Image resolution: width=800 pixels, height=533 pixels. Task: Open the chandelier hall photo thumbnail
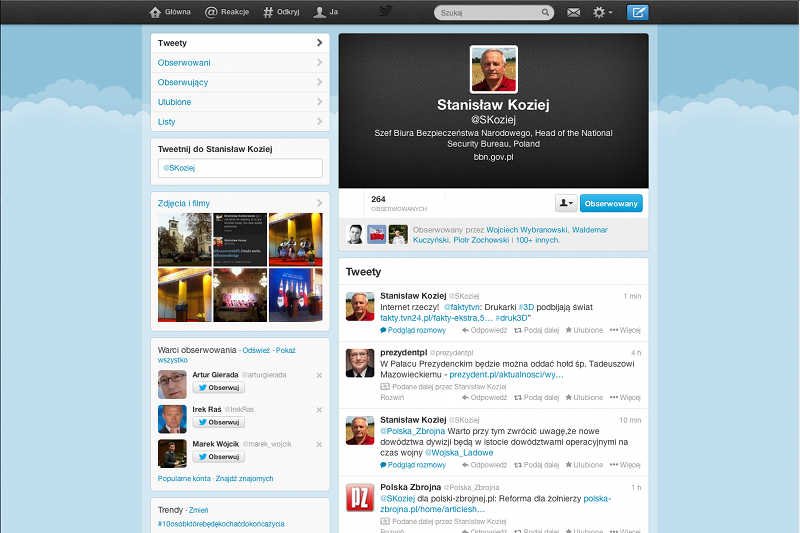[240, 295]
